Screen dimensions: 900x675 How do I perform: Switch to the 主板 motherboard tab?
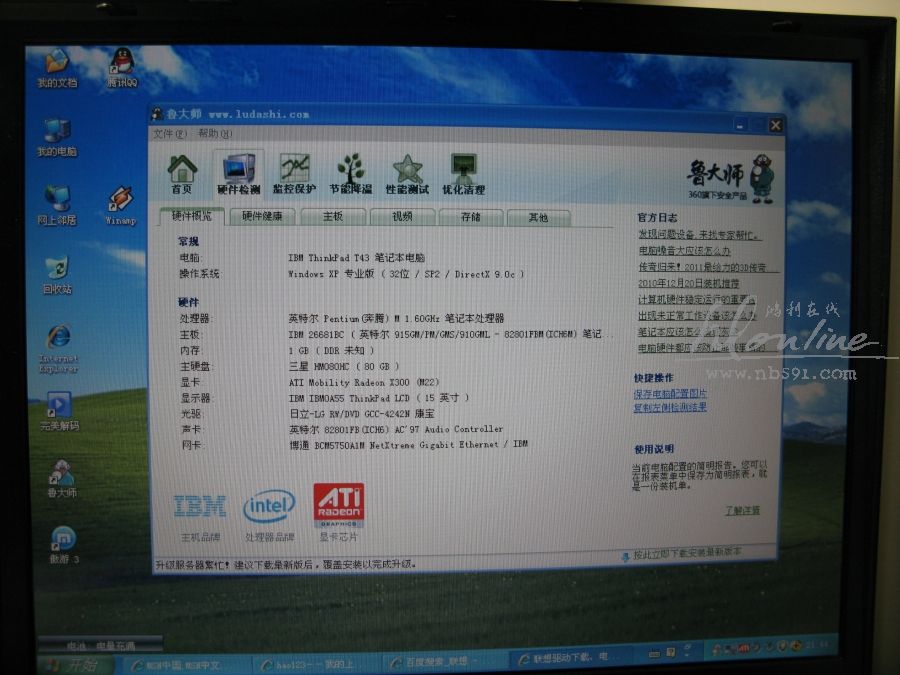332,216
